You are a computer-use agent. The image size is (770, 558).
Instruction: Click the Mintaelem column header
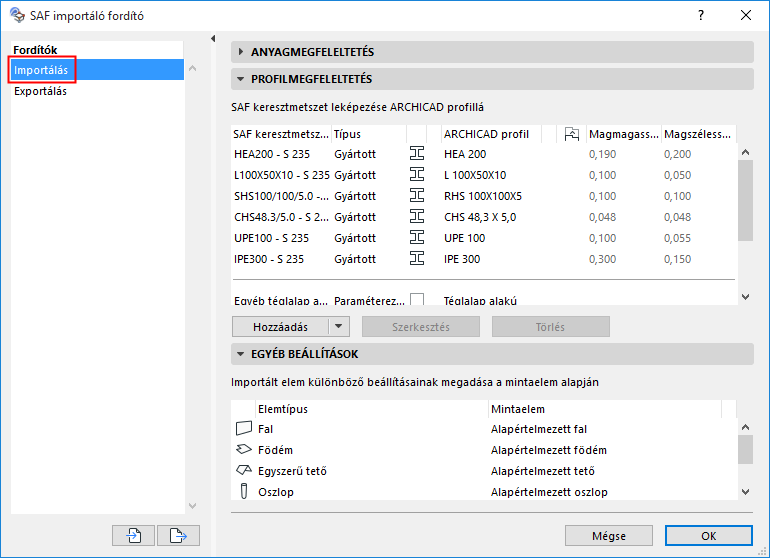(x=605, y=409)
